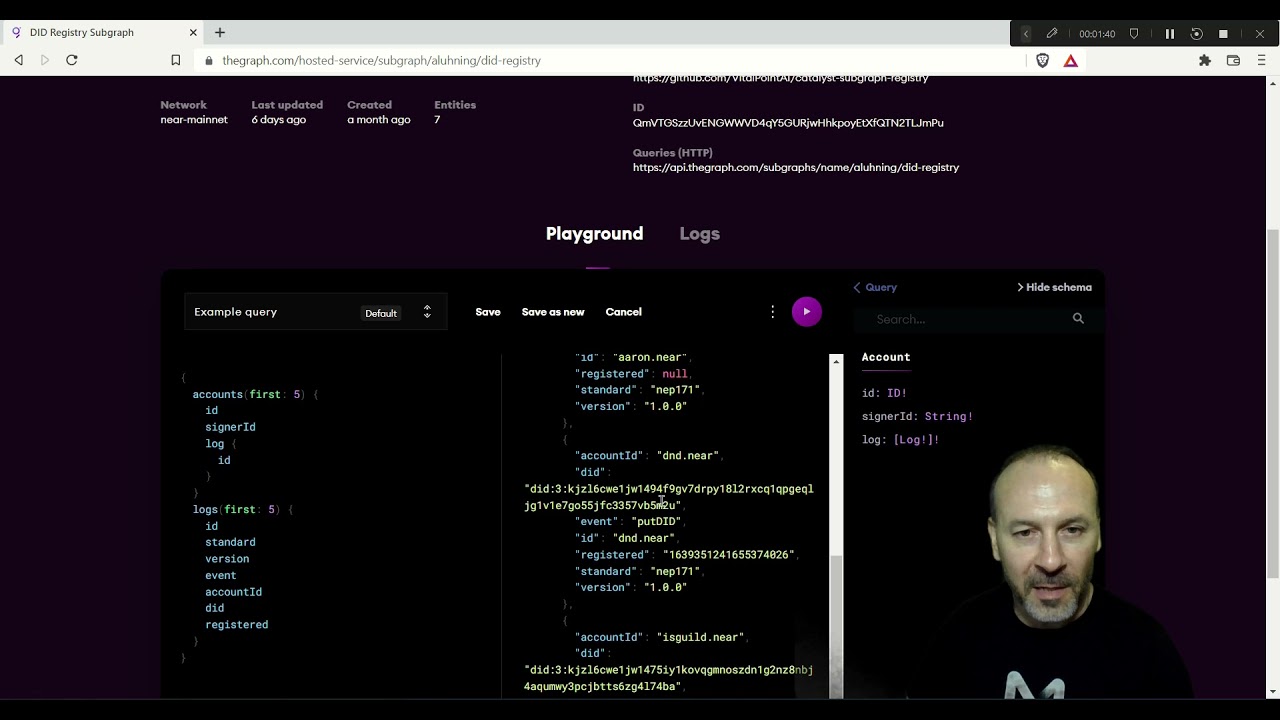Collapse the recorder toolbar with left chevron
This screenshot has height=720, width=1280.
pyautogui.click(x=1025, y=34)
